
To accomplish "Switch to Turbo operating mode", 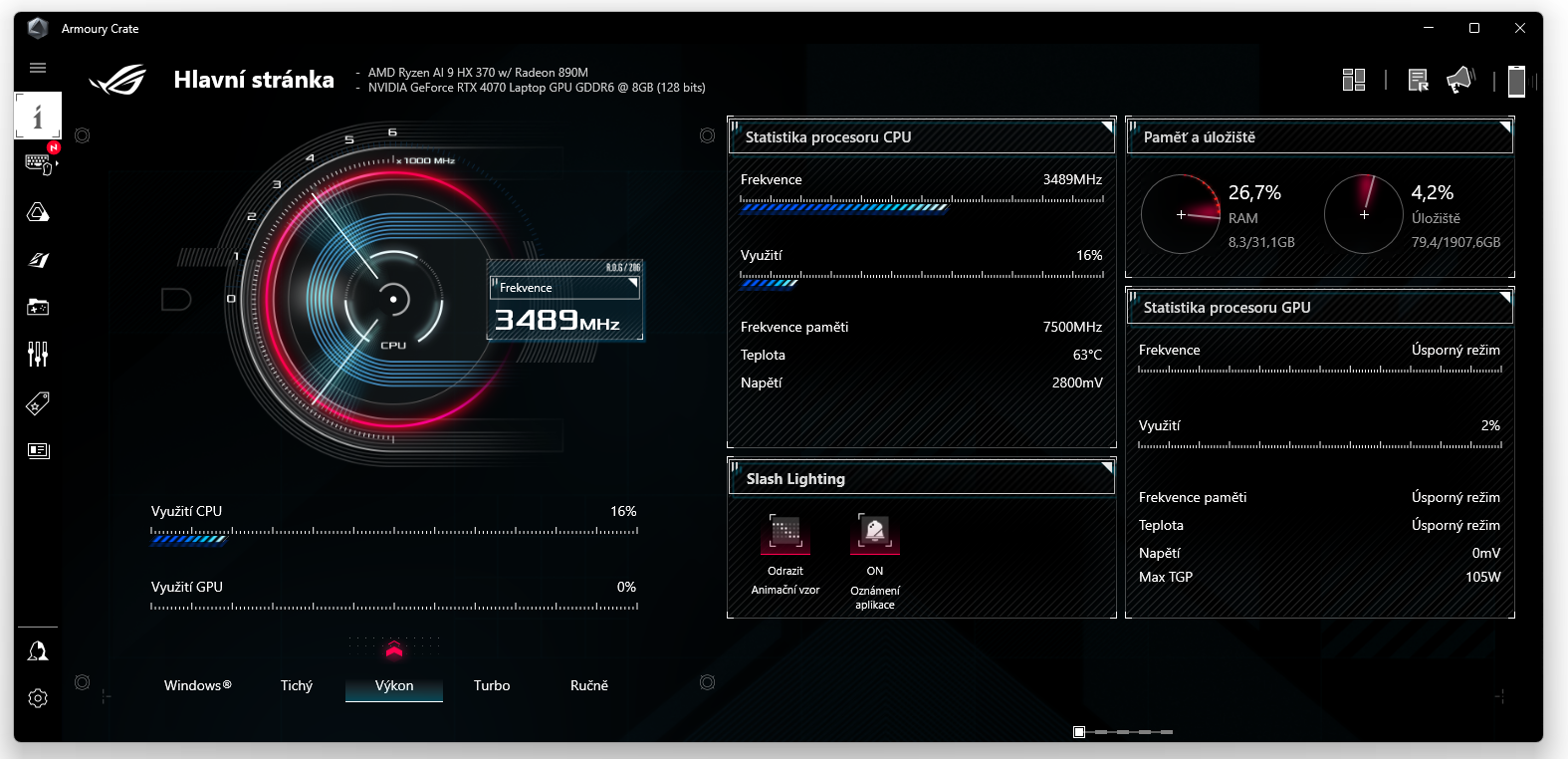I will tap(492, 685).
